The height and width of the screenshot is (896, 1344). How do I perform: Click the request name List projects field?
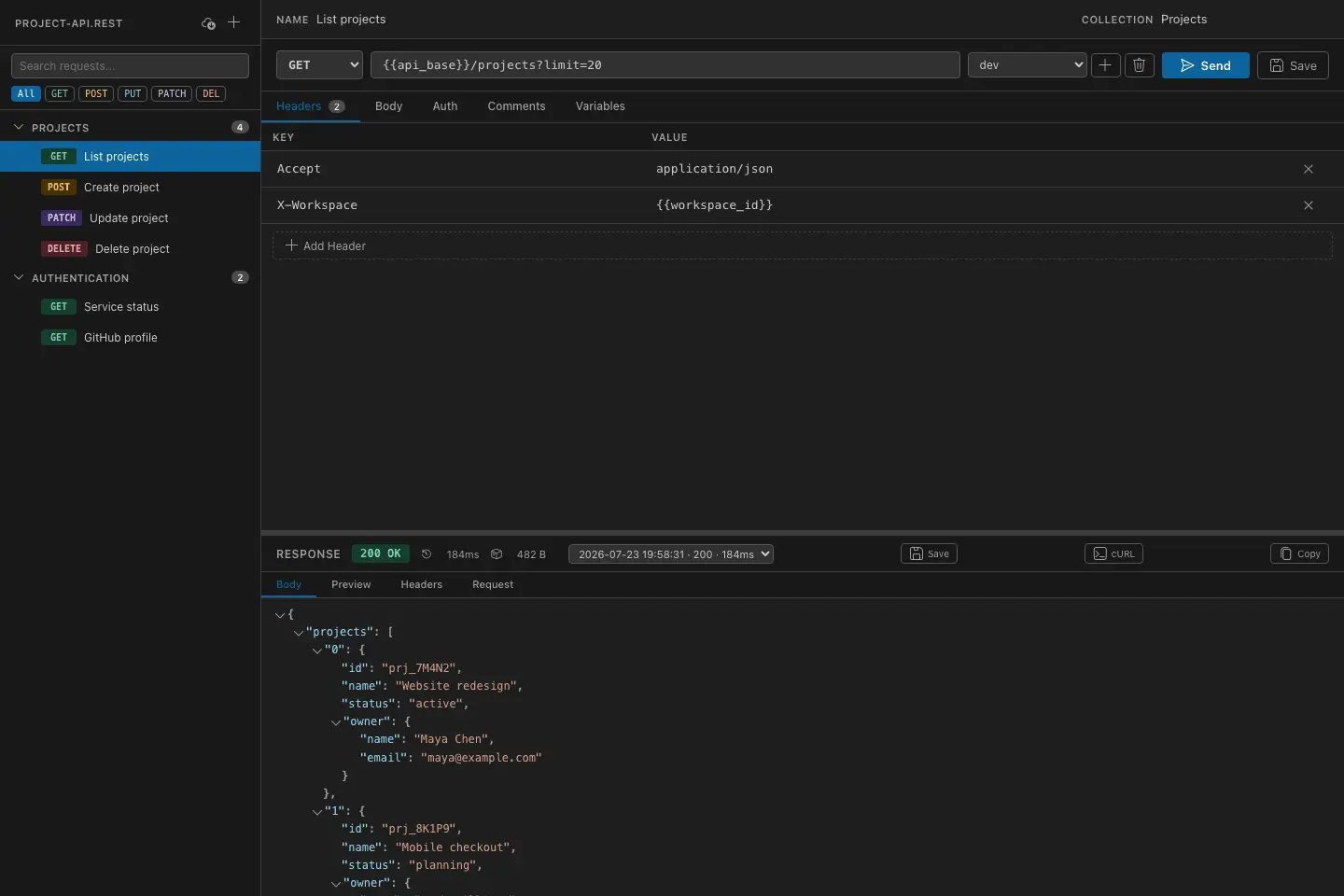351,20
